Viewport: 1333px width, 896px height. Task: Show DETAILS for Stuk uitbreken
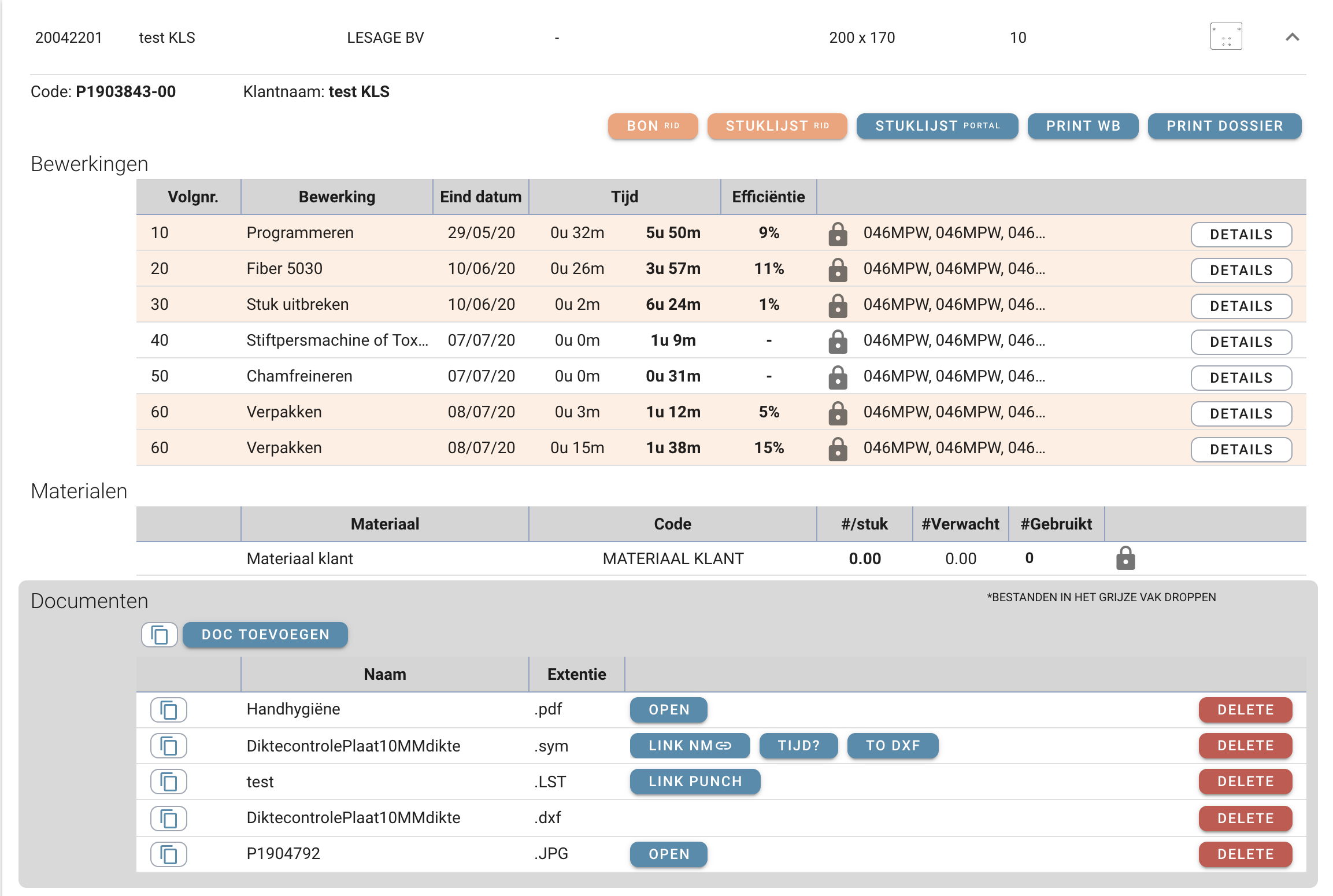1242,306
